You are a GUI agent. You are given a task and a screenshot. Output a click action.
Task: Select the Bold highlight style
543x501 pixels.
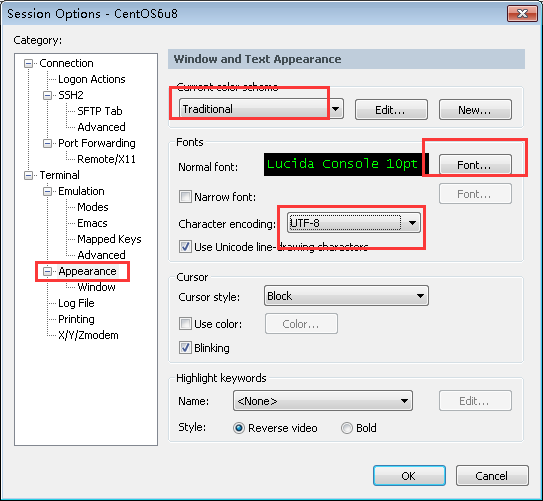pos(347,428)
